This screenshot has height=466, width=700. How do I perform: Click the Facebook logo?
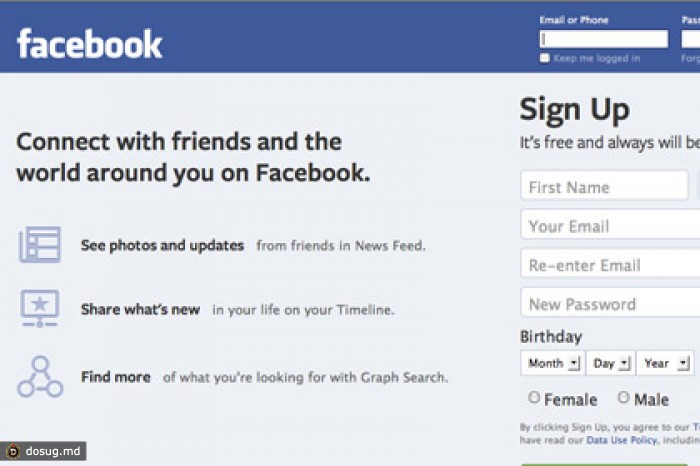point(89,43)
